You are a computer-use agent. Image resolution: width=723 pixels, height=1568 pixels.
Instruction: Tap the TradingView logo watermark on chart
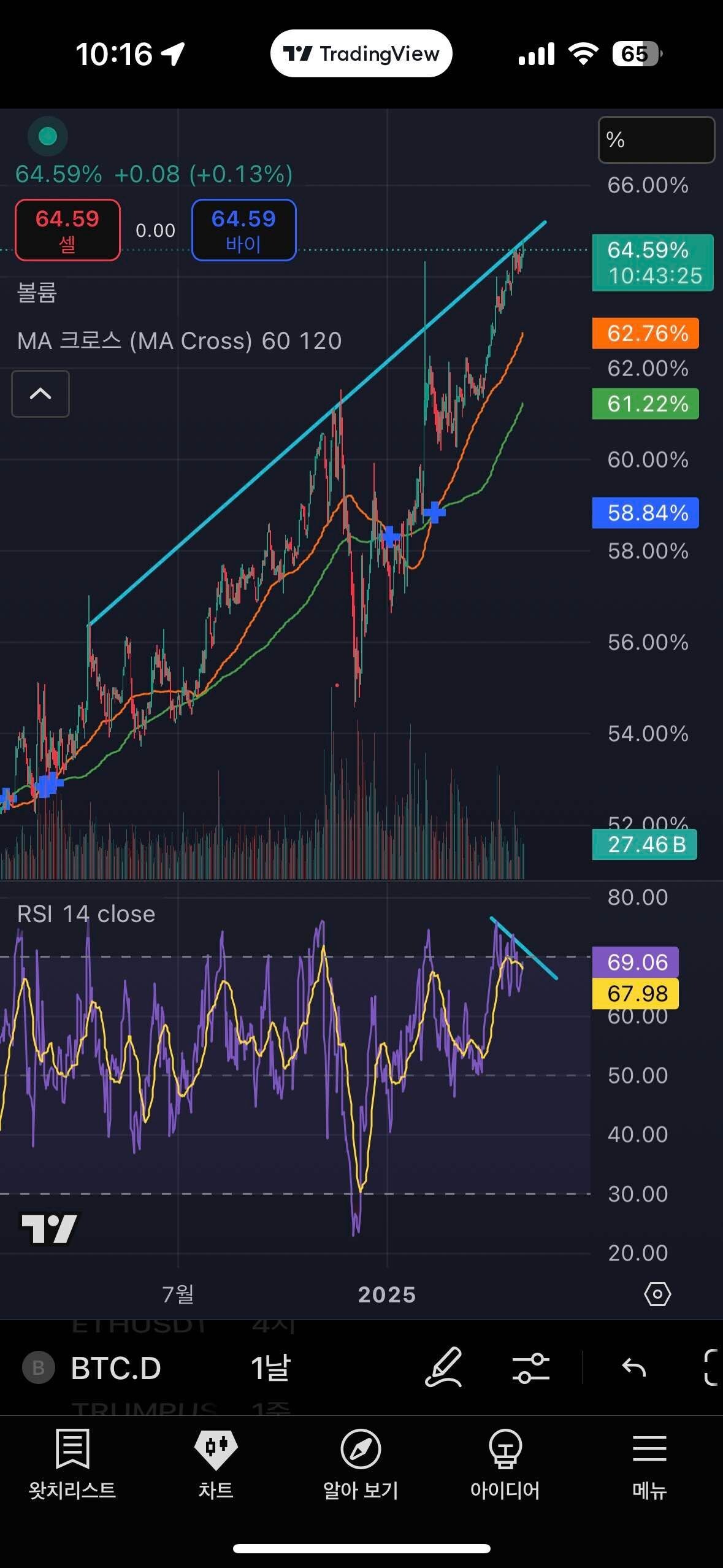click(49, 1229)
